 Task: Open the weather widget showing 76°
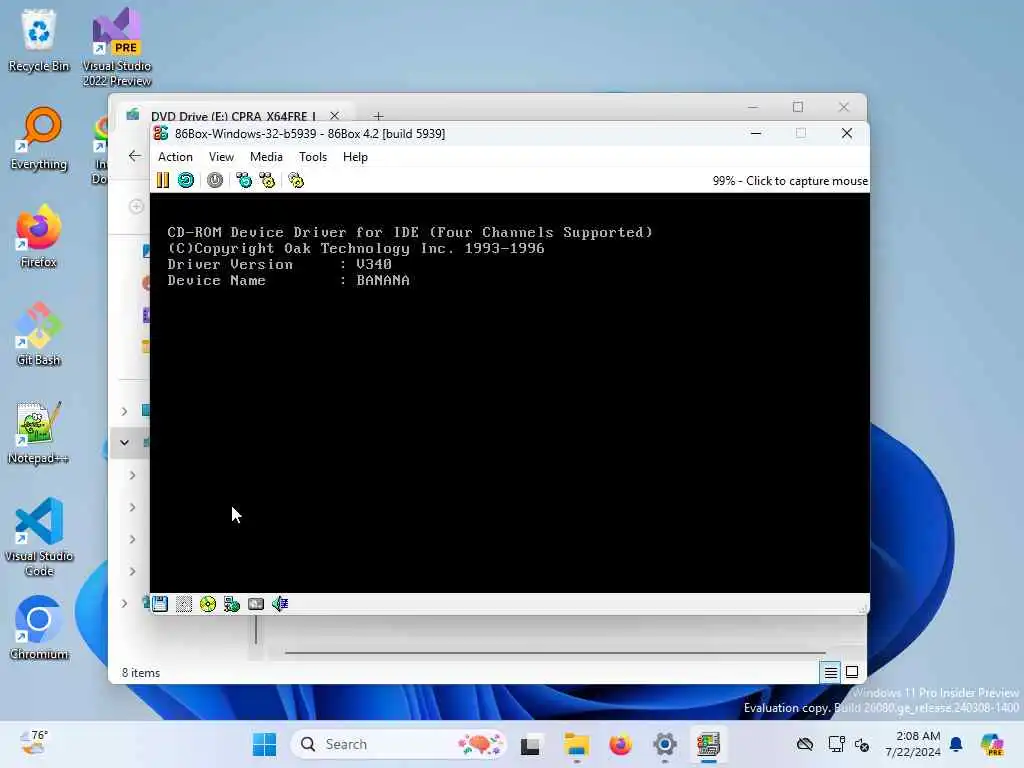point(33,743)
